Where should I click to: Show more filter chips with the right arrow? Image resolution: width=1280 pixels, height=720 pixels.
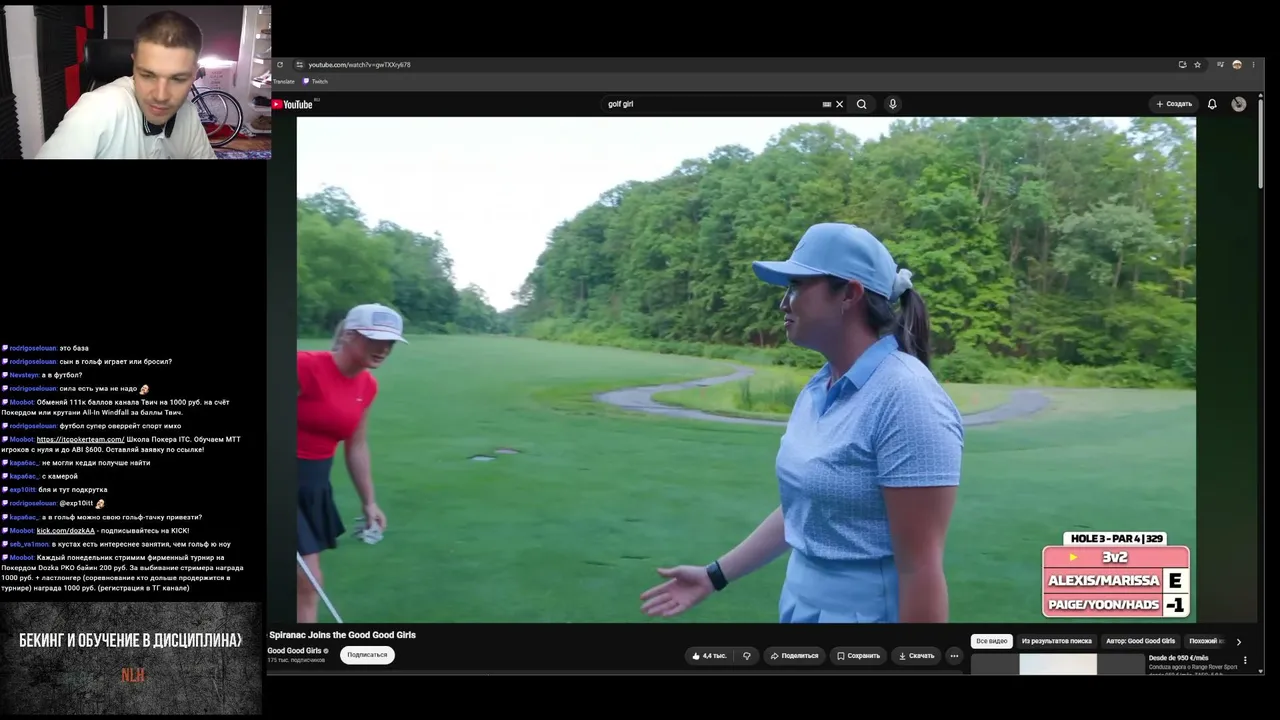click(1238, 642)
